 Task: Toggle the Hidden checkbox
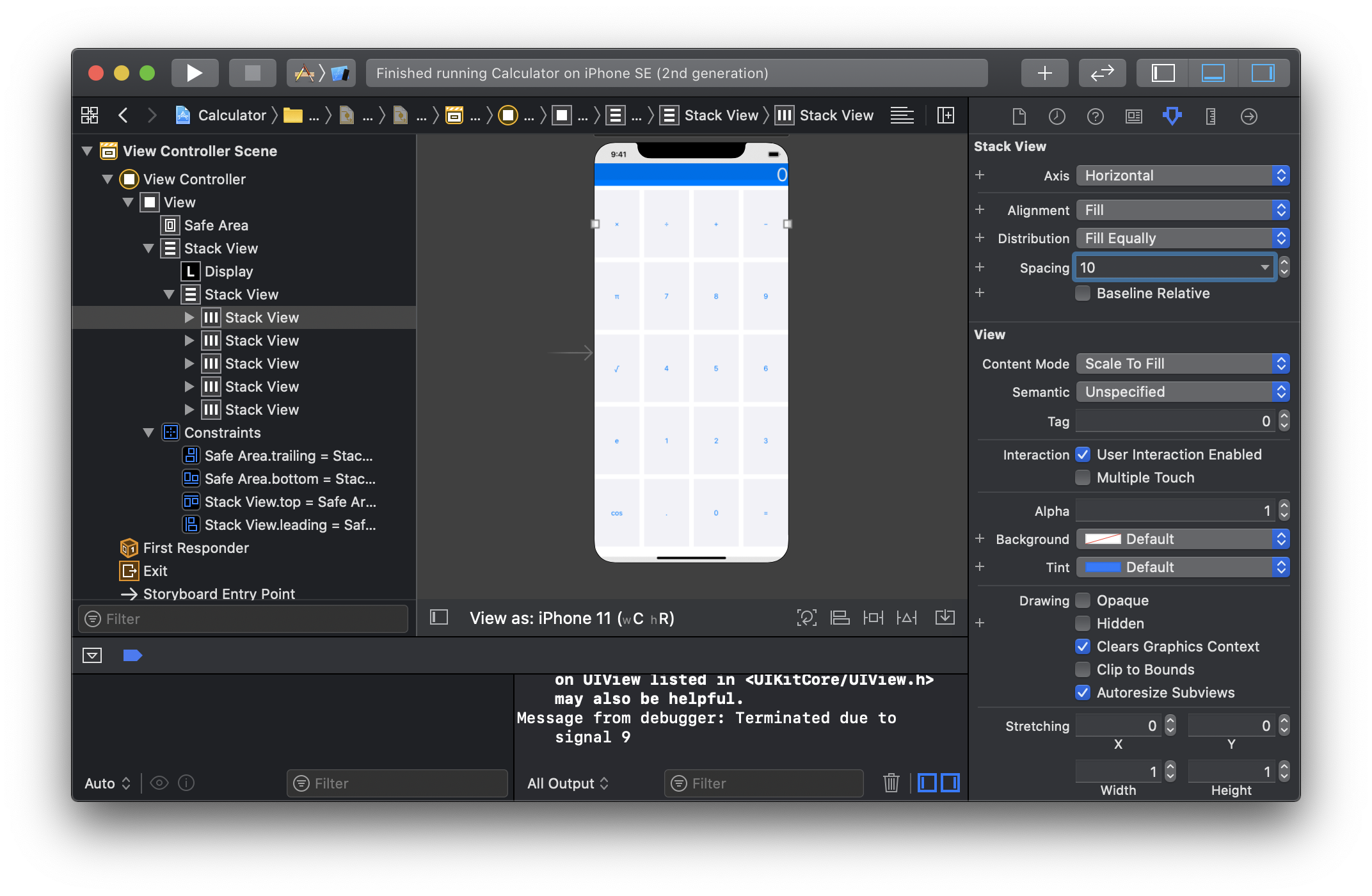coord(1083,623)
